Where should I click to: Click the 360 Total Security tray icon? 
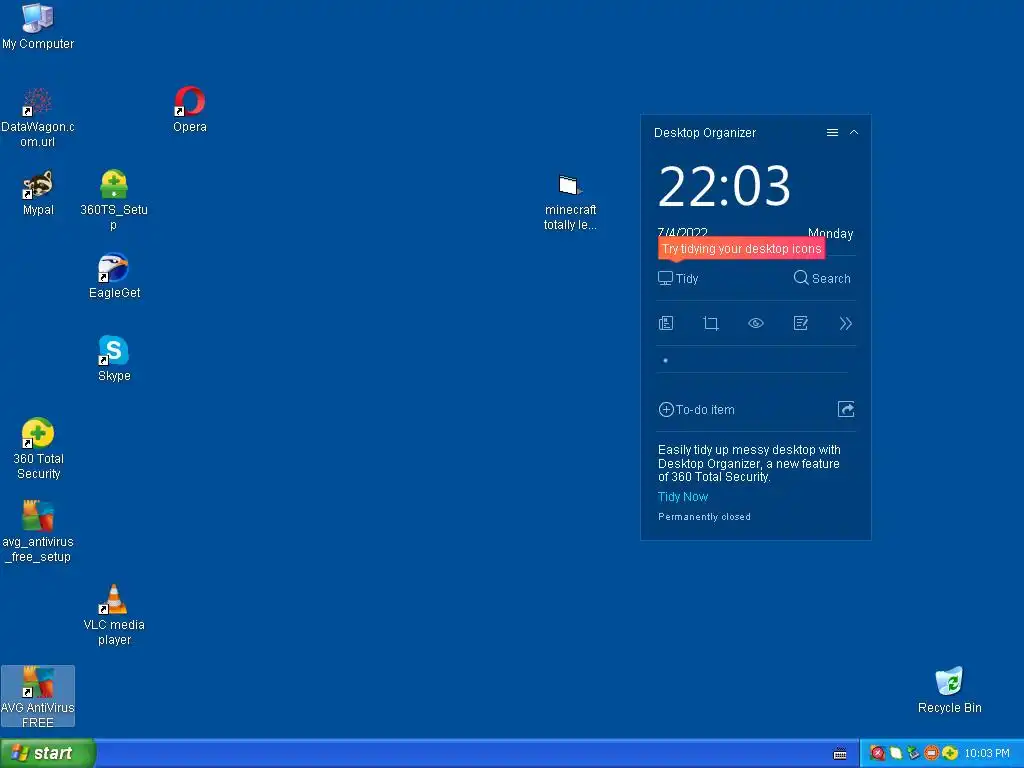[950, 754]
